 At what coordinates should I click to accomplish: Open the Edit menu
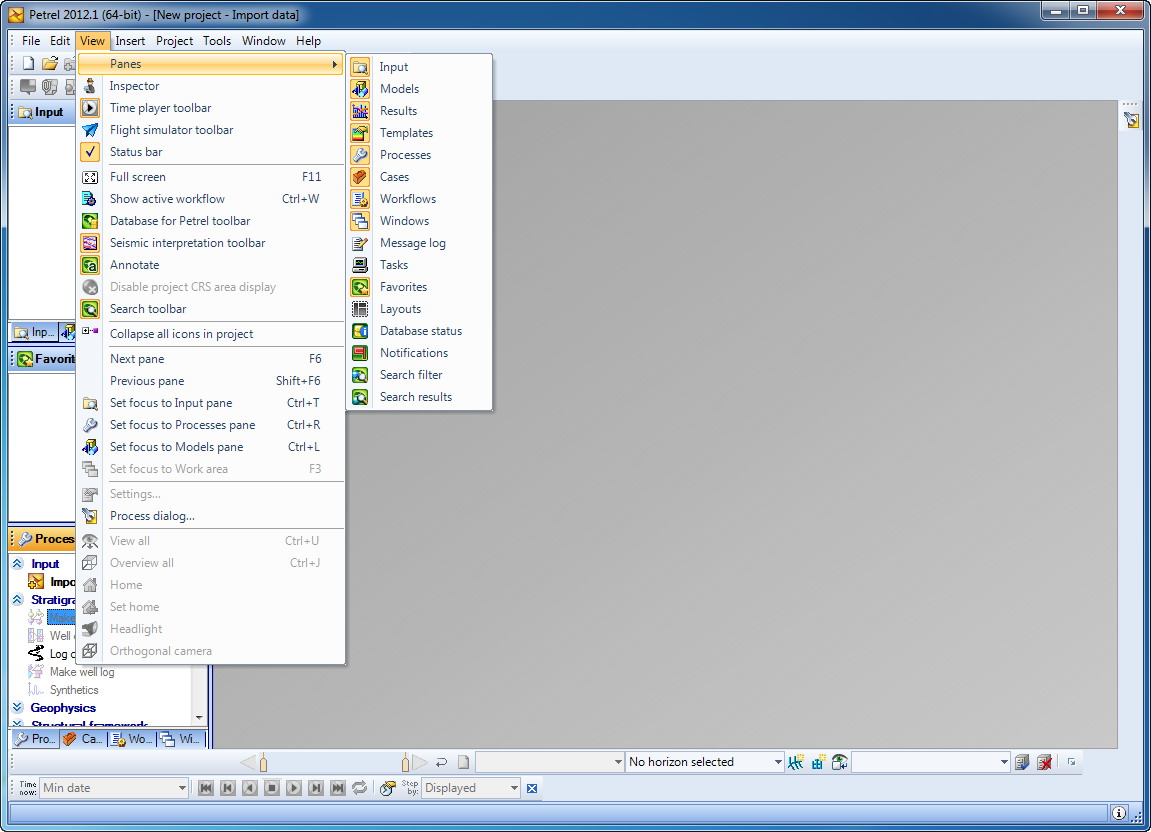point(60,41)
